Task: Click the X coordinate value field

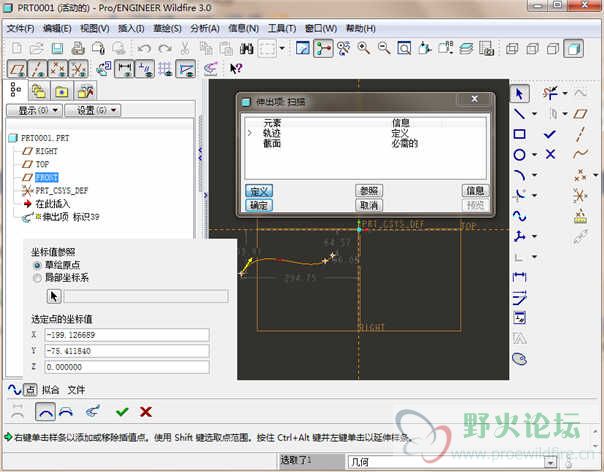Action: (127, 335)
